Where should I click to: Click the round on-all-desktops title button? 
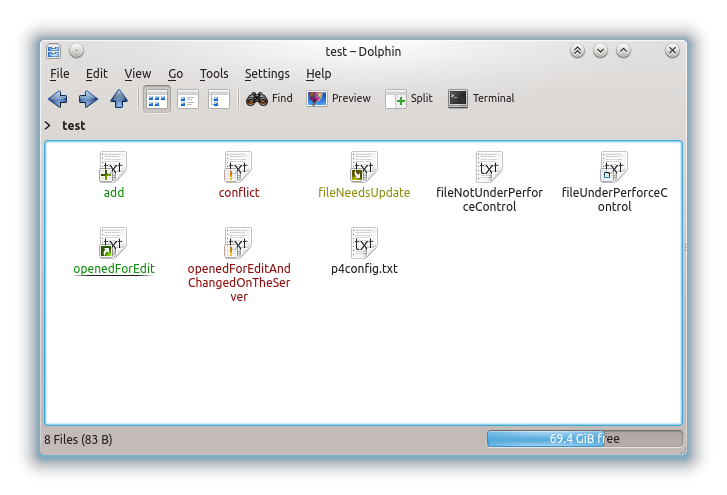(77, 51)
